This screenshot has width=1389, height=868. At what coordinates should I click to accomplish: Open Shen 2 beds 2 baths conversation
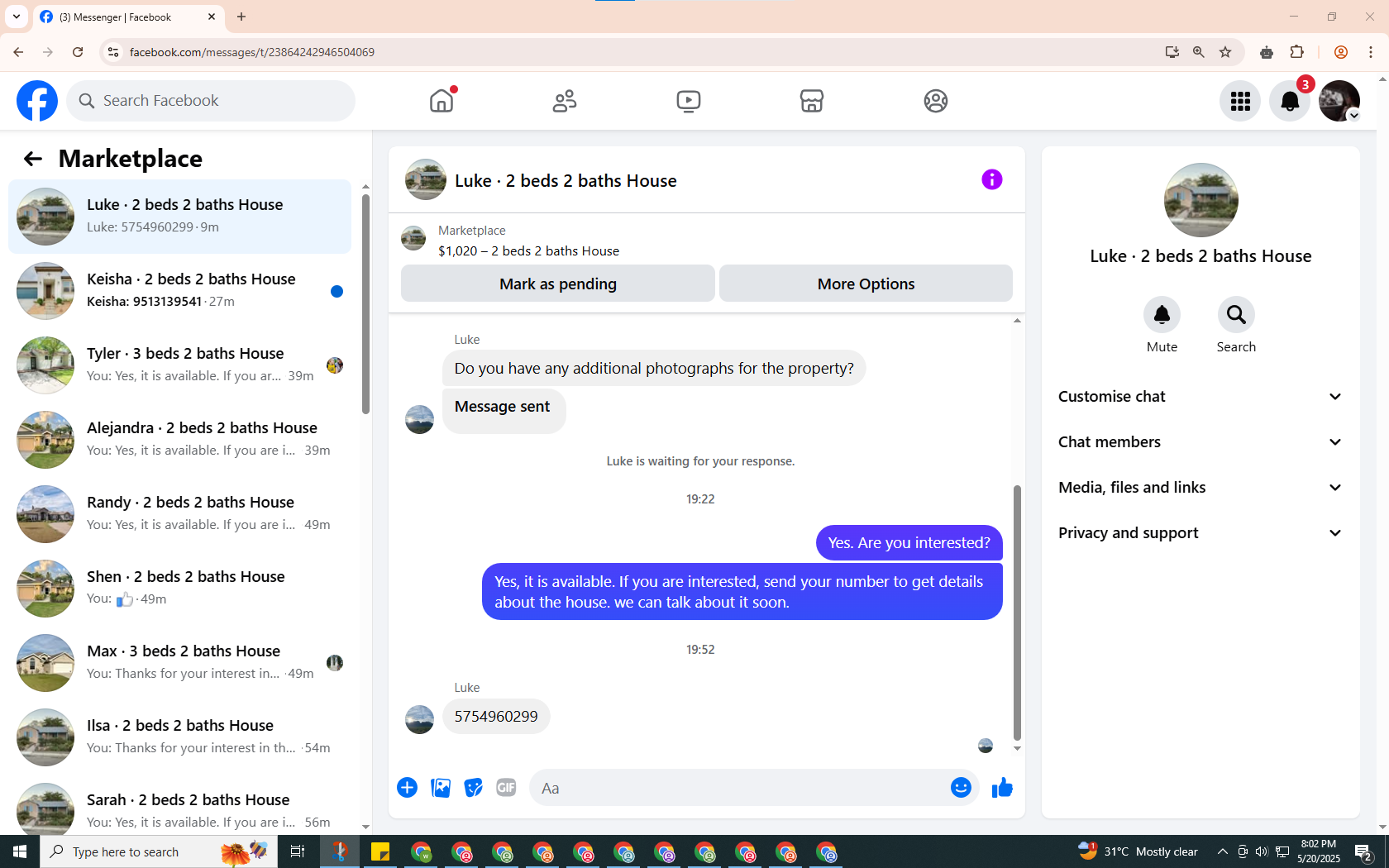coord(179,589)
